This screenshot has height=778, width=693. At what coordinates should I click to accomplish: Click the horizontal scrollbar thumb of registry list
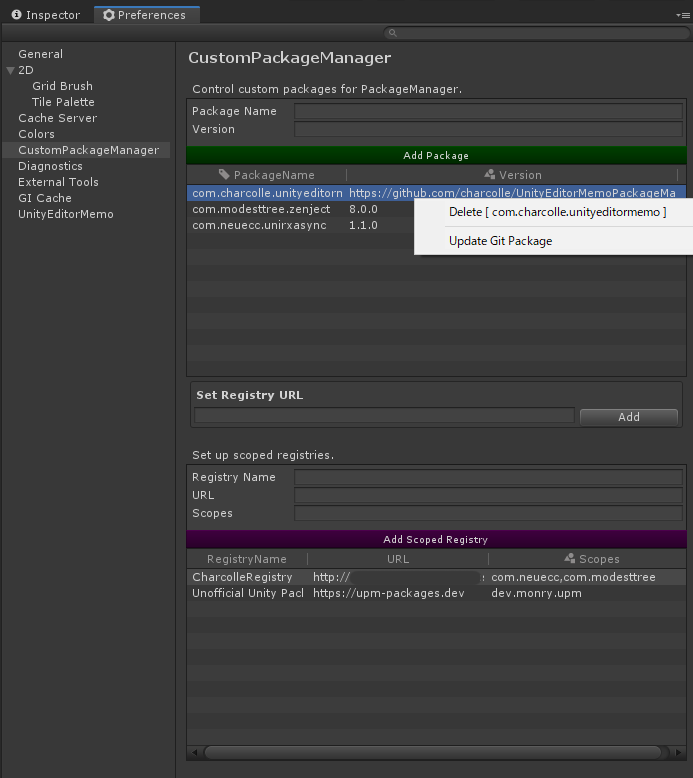click(x=433, y=752)
